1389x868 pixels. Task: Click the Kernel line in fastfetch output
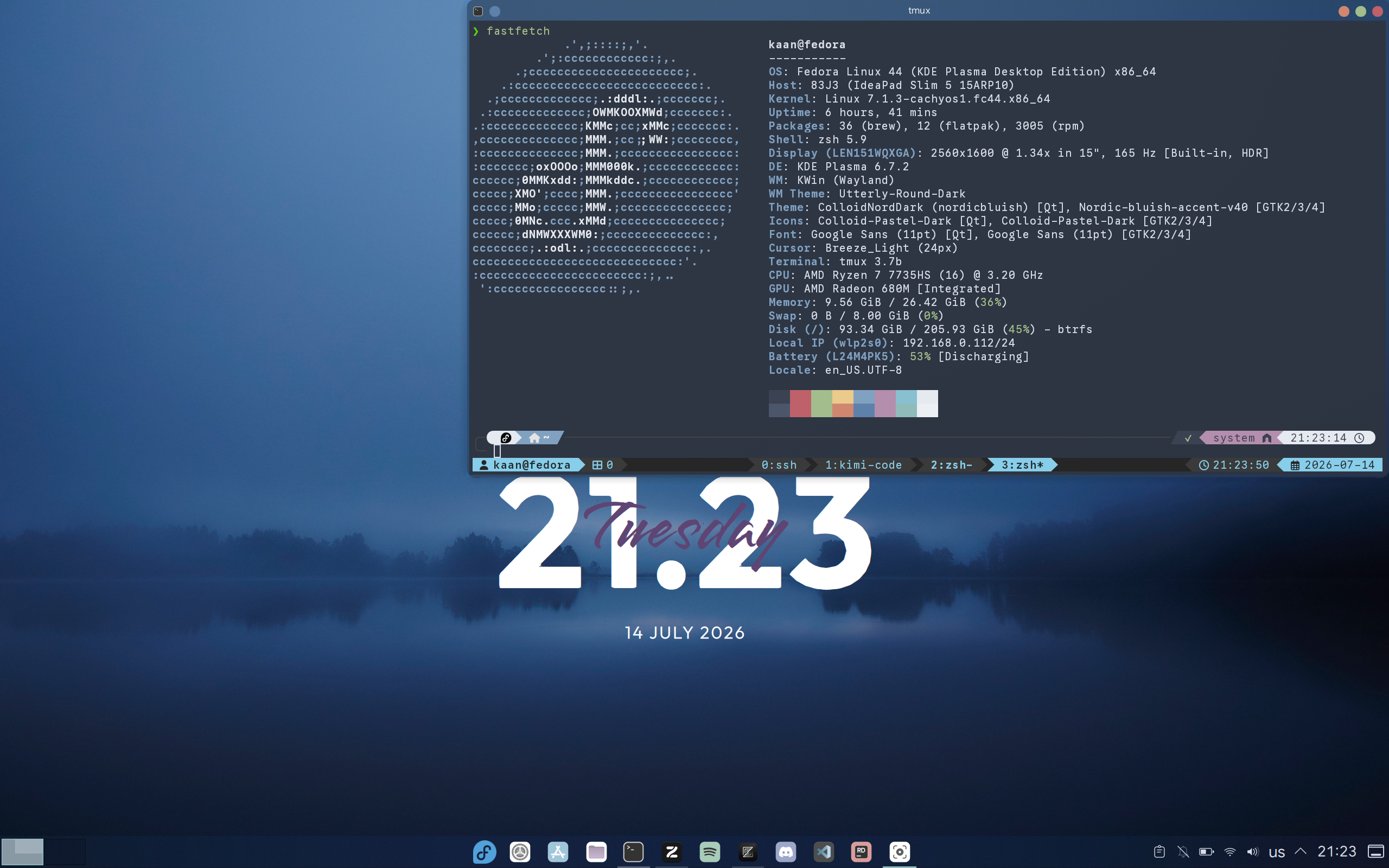tap(909, 99)
